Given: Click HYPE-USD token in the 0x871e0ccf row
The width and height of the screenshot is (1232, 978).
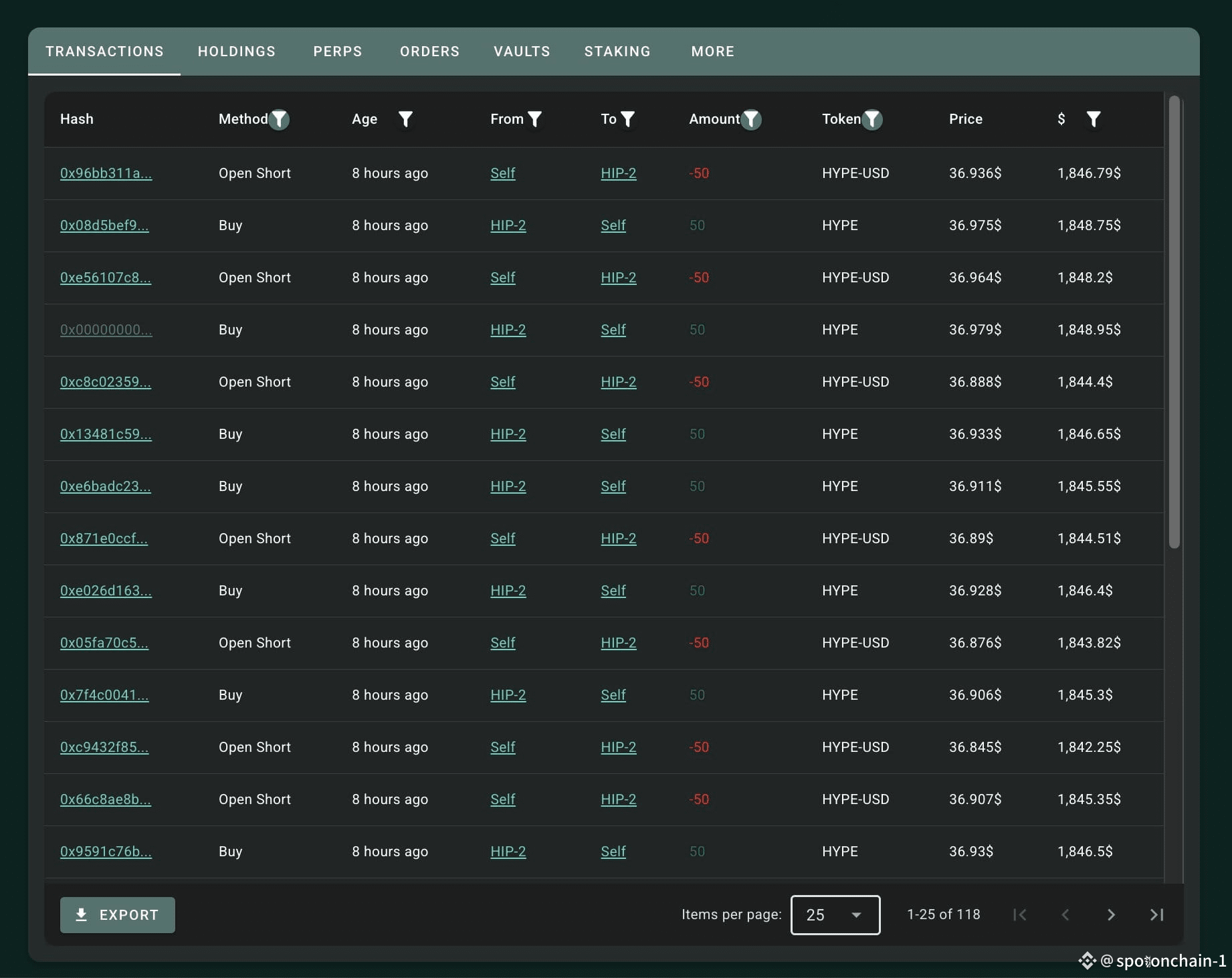Looking at the screenshot, I should point(855,539).
